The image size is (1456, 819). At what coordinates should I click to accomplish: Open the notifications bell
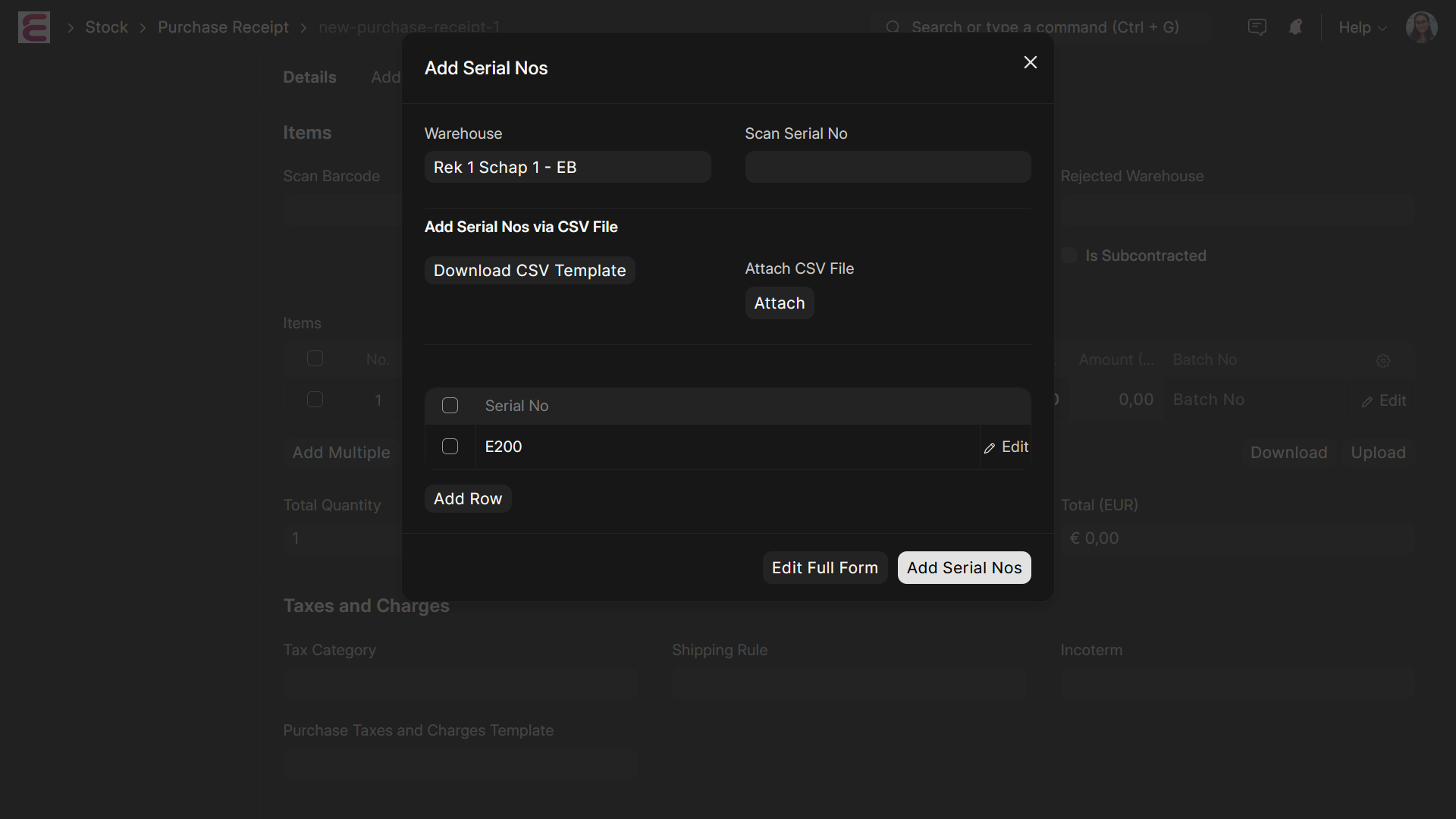coord(1296,27)
